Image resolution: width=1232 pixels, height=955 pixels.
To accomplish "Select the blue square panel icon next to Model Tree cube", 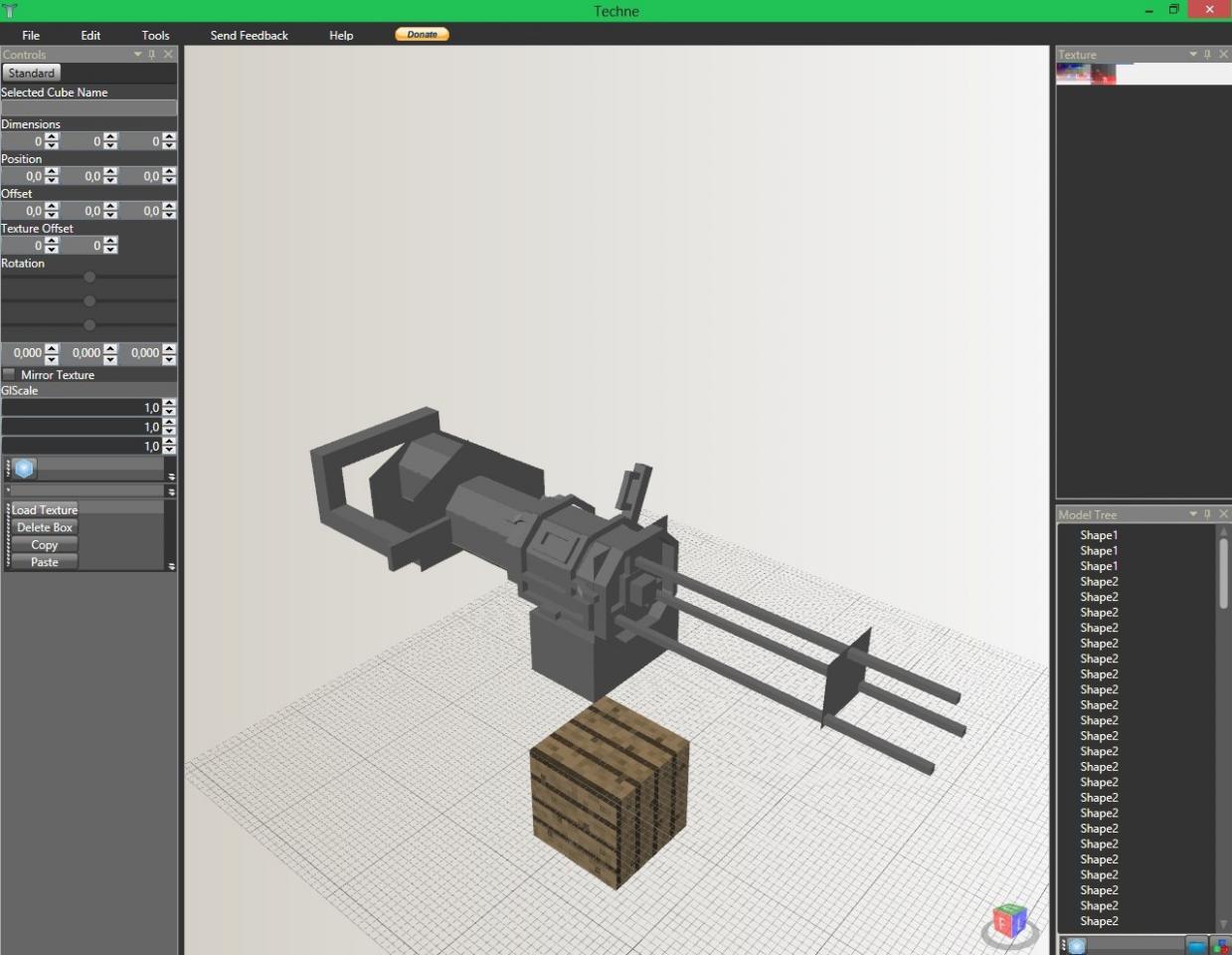I will tap(1195, 945).
